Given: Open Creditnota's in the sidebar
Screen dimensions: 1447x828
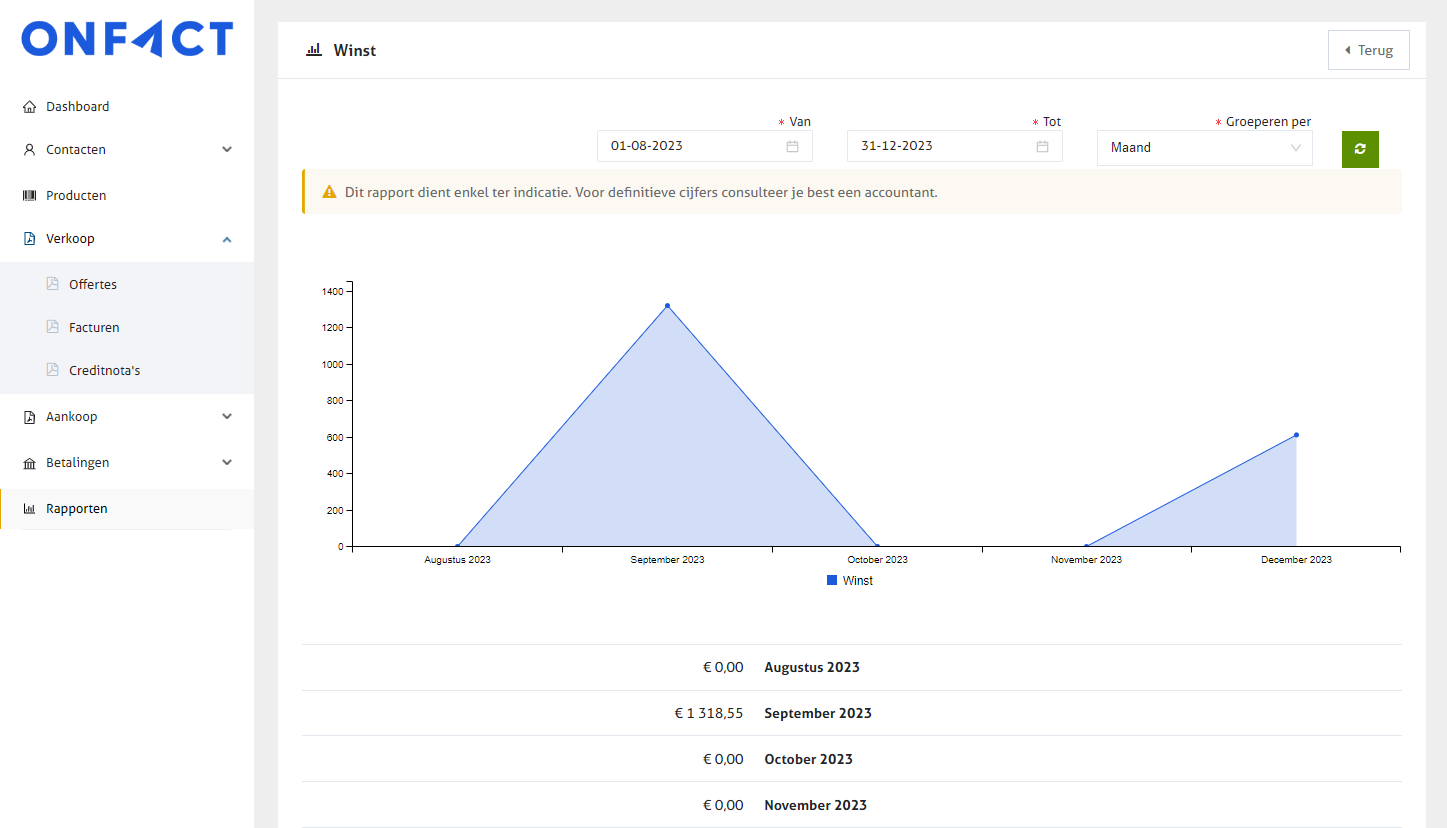Looking at the screenshot, I should point(104,371).
